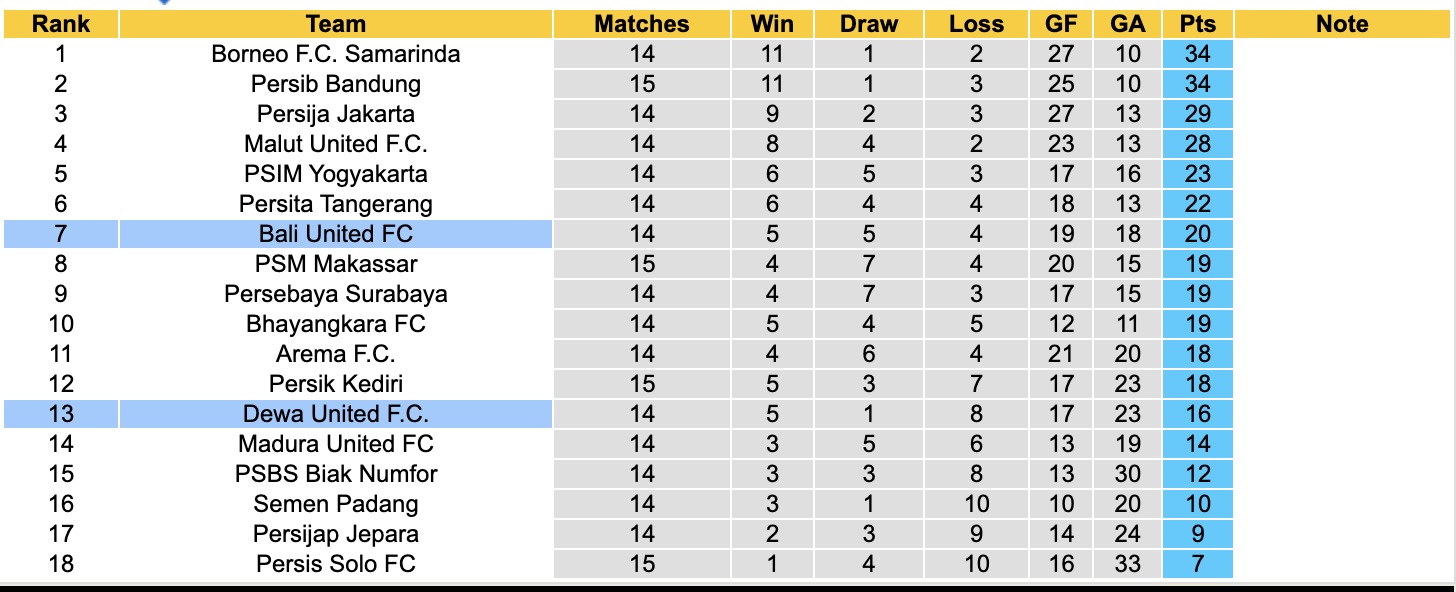The width and height of the screenshot is (1456, 592).
Task: Click Borneo F.C. Samarinda's points cell
Action: [x=1197, y=54]
